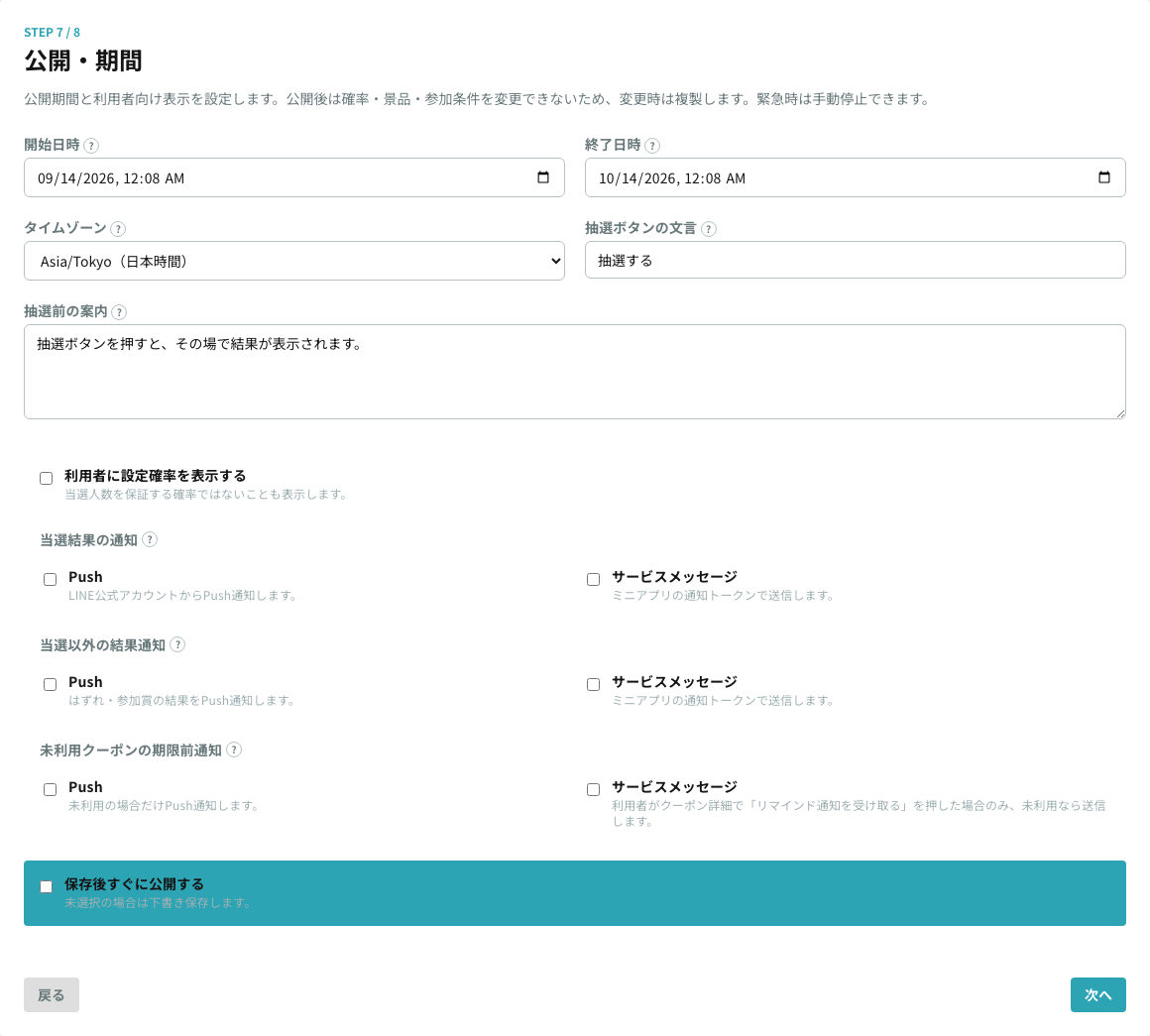Click text 未選択の場合は下書き保存します。
The image size is (1150, 1036).
pyautogui.click(x=159, y=902)
